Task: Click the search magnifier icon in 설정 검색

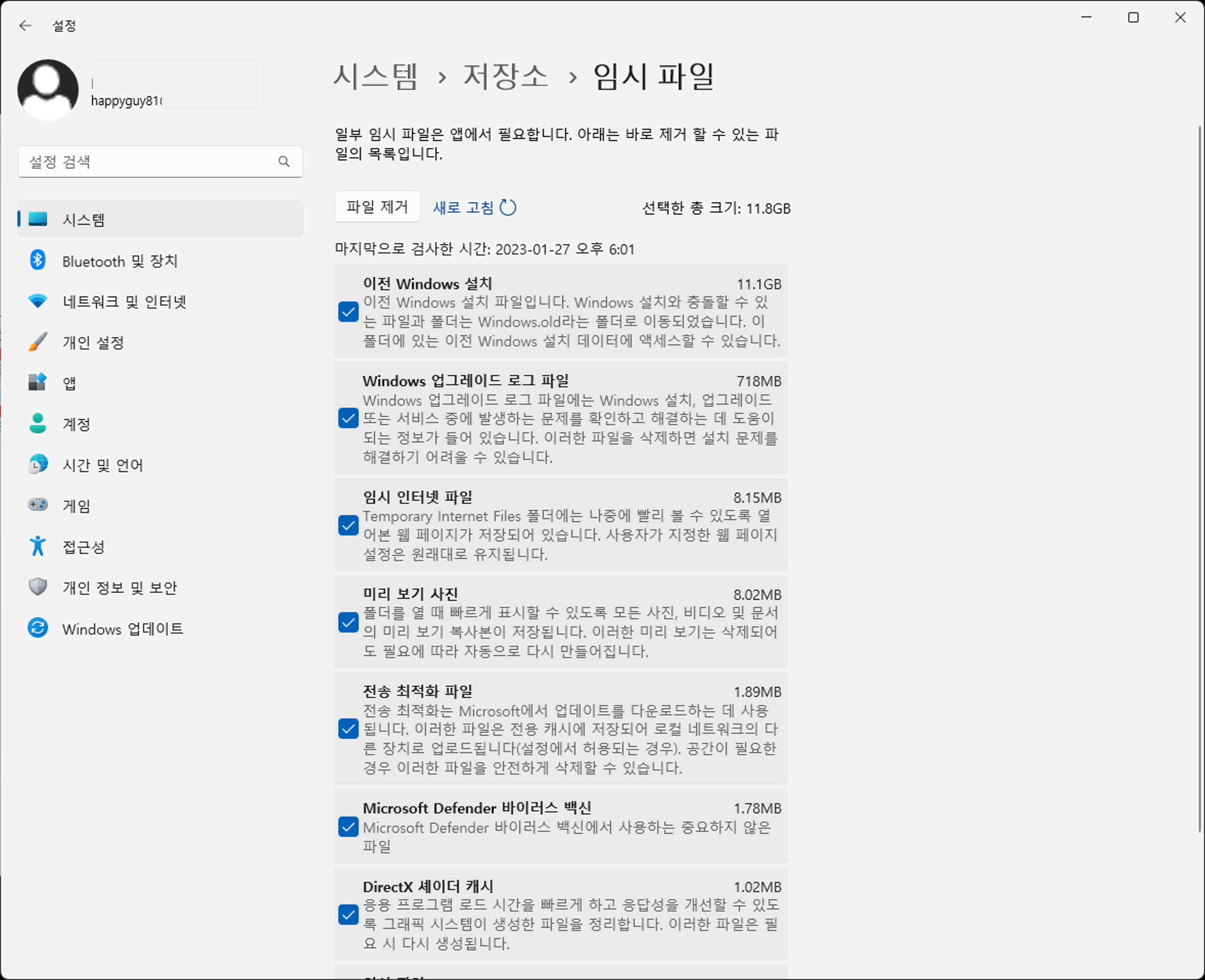Action: click(284, 162)
